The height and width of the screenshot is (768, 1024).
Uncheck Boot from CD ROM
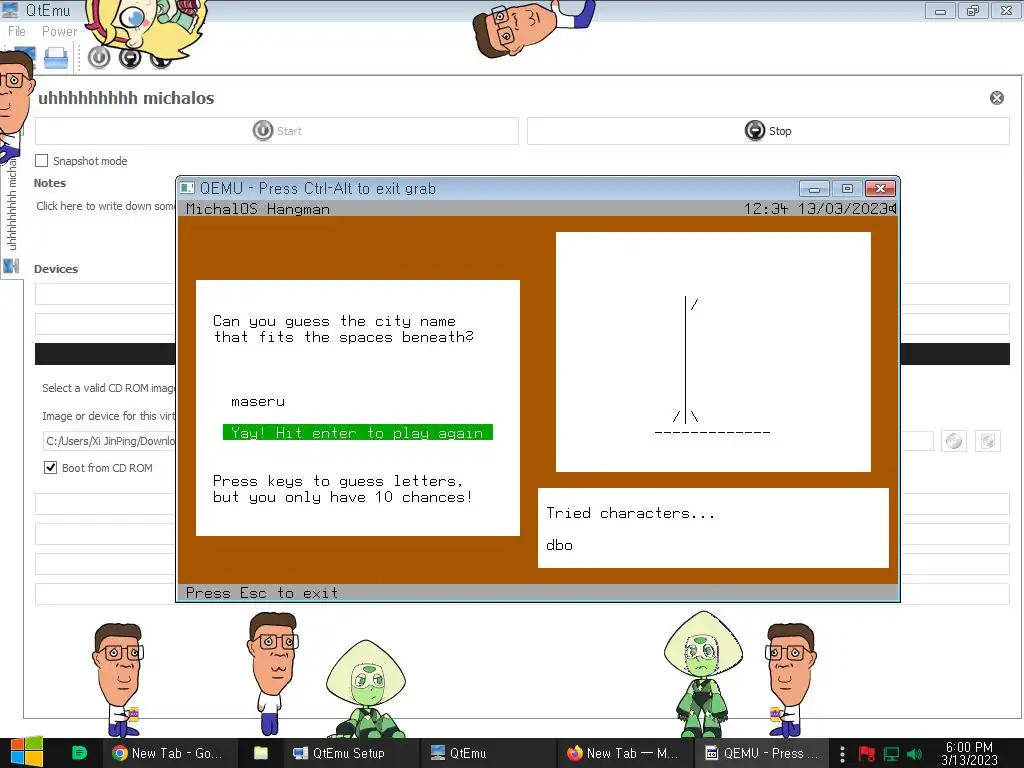(x=50, y=468)
